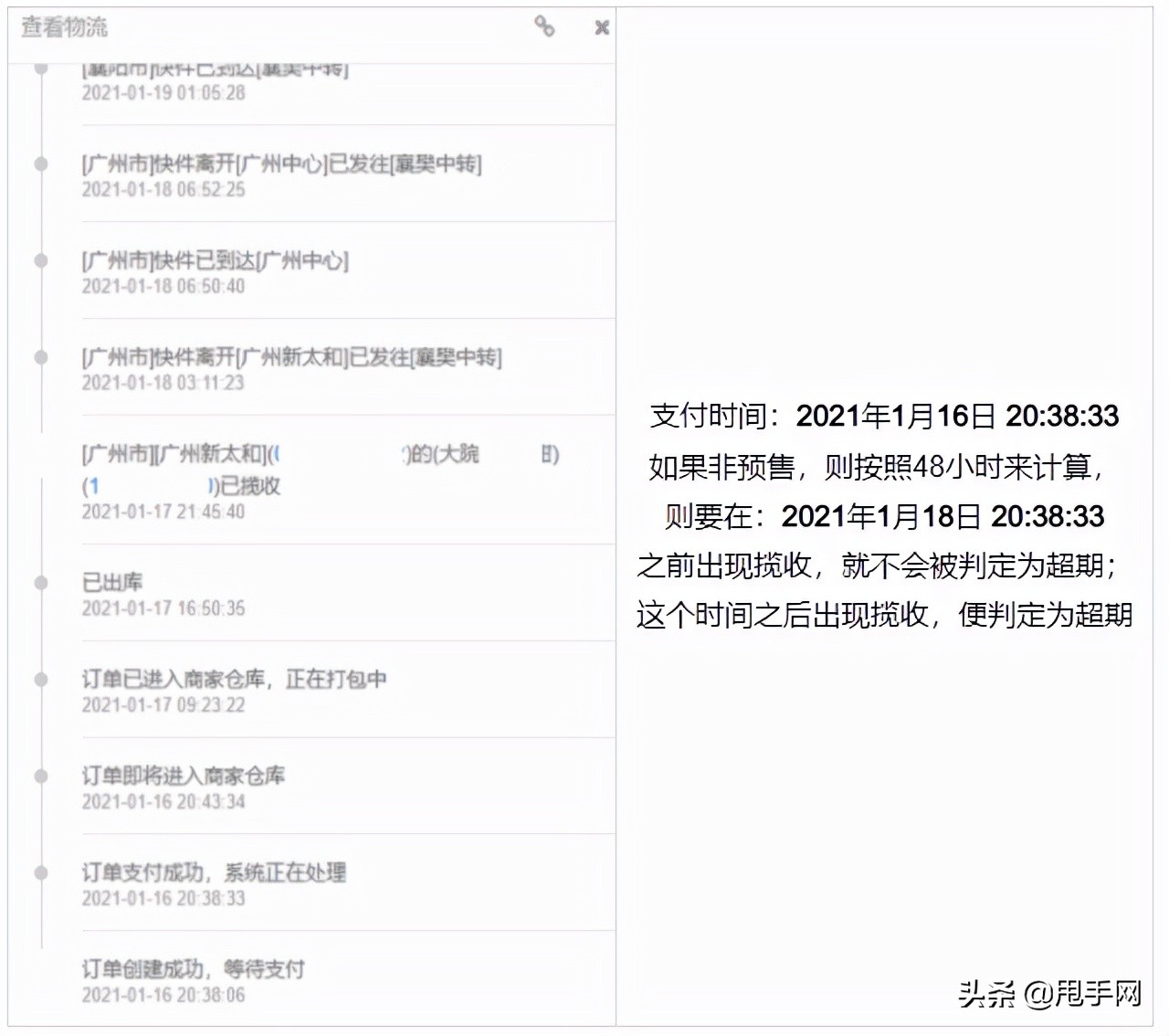
Task: Select the 订单已进入商家仓库，正在打包中 entry
Action: coord(236,679)
